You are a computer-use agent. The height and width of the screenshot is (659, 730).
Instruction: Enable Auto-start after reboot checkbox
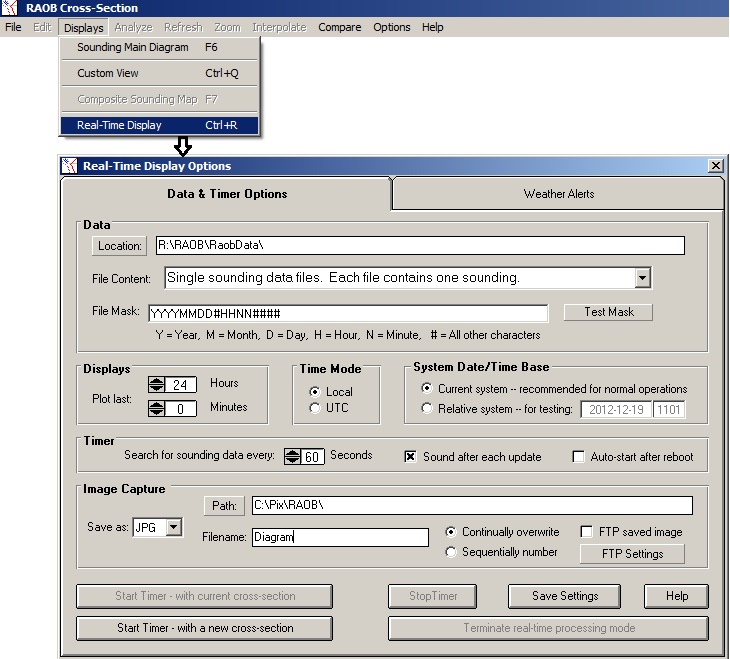[578, 456]
